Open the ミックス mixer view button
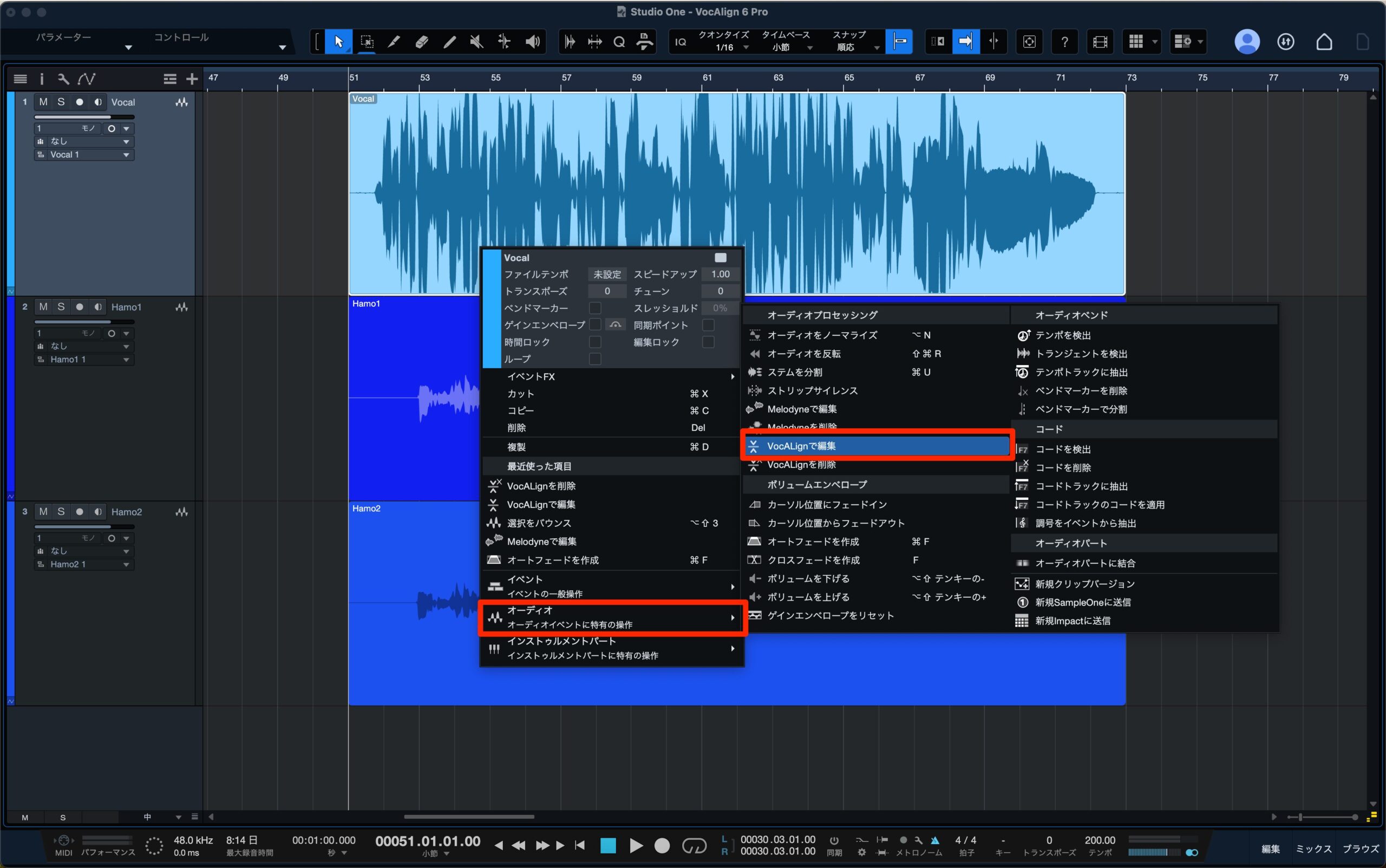Screen dimensions: 1386x868 [1313, 849]
